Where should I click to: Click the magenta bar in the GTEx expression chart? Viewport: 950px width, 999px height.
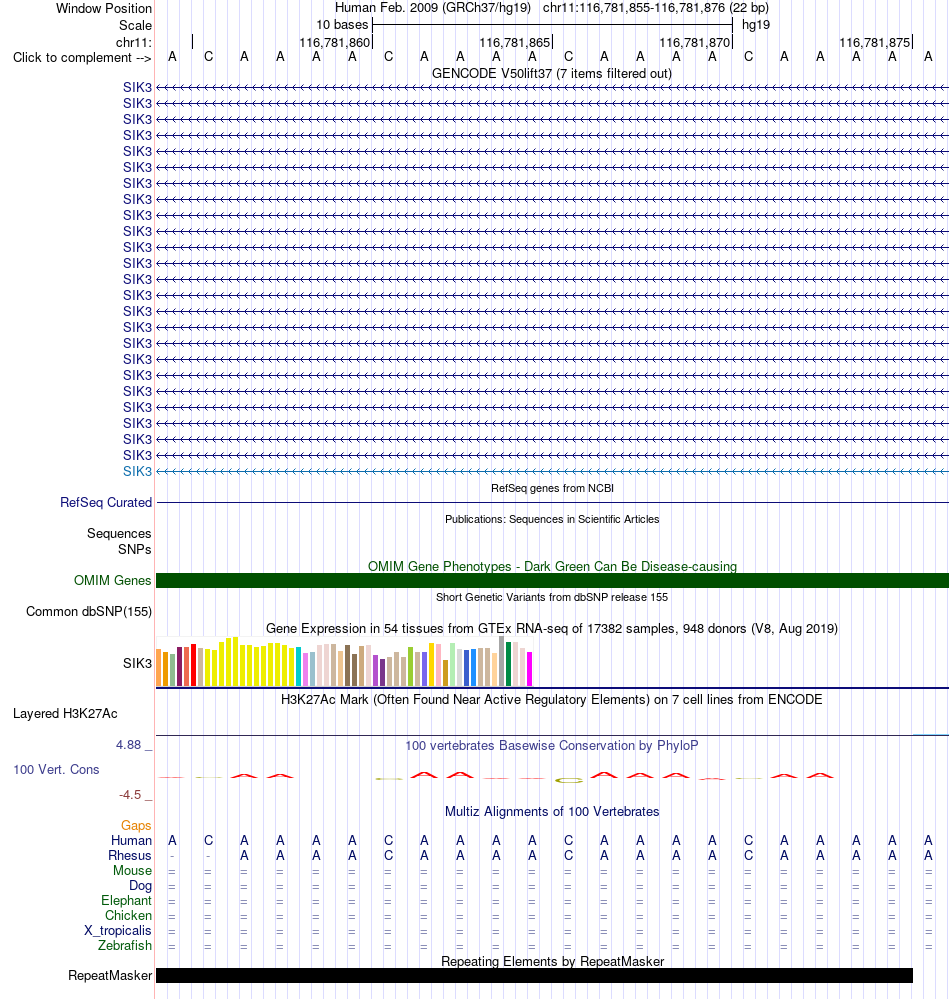pos(529,669)
